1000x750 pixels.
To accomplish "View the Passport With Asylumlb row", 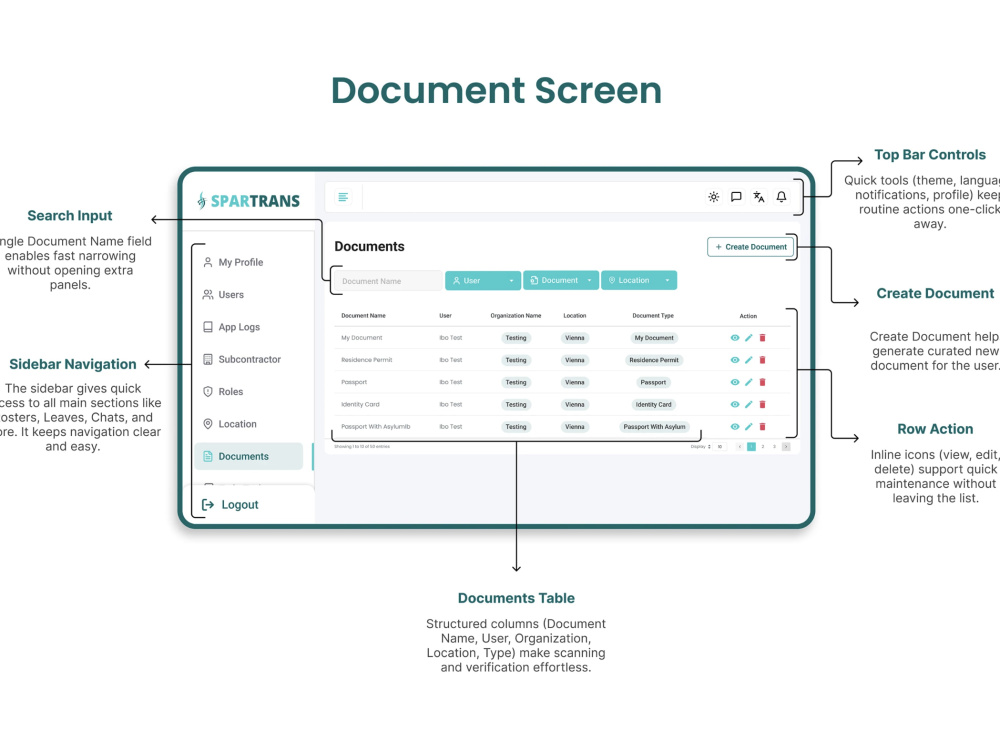I will coord(735,427).
